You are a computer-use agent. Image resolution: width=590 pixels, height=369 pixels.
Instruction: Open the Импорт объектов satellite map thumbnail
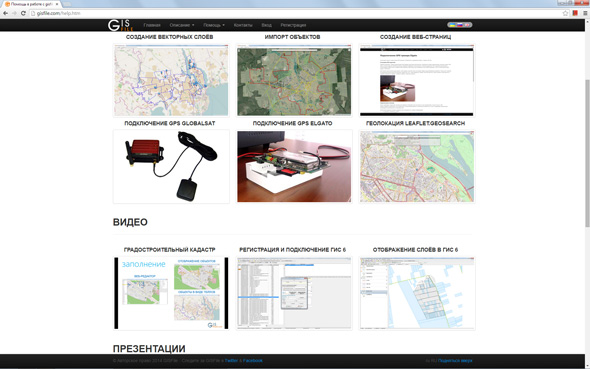(294, 80)
